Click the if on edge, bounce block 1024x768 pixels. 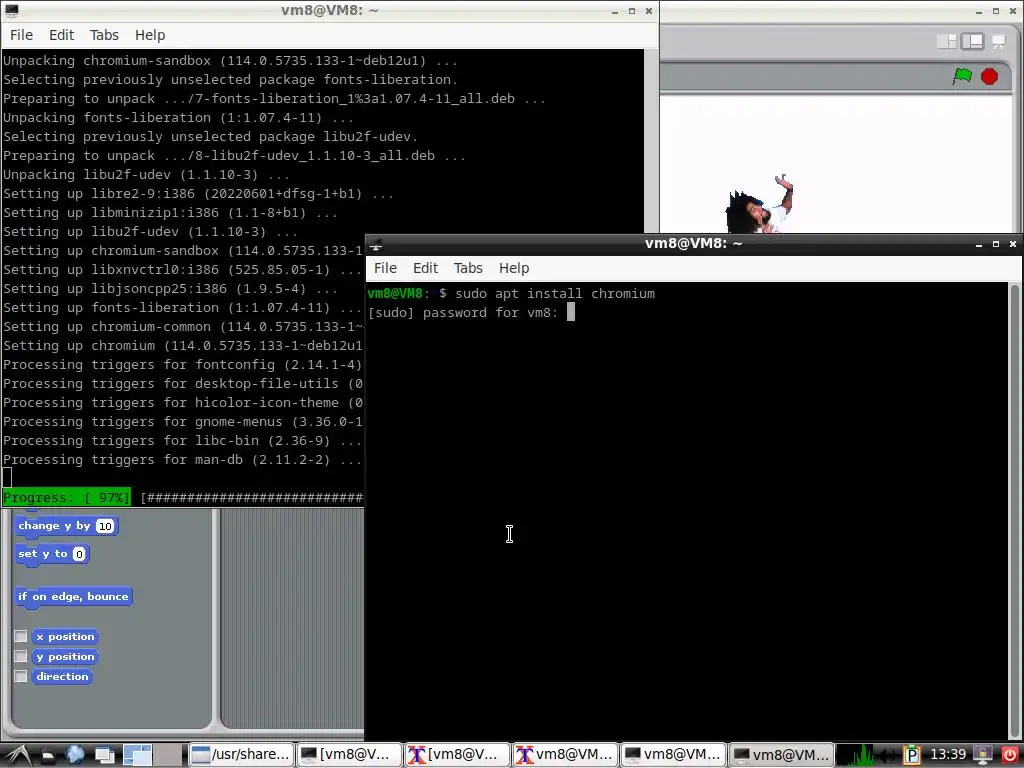point(73,597)
